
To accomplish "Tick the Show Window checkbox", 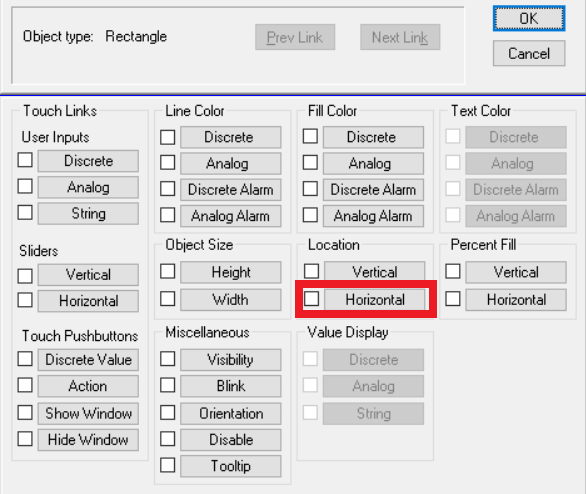I will point(25,413).
